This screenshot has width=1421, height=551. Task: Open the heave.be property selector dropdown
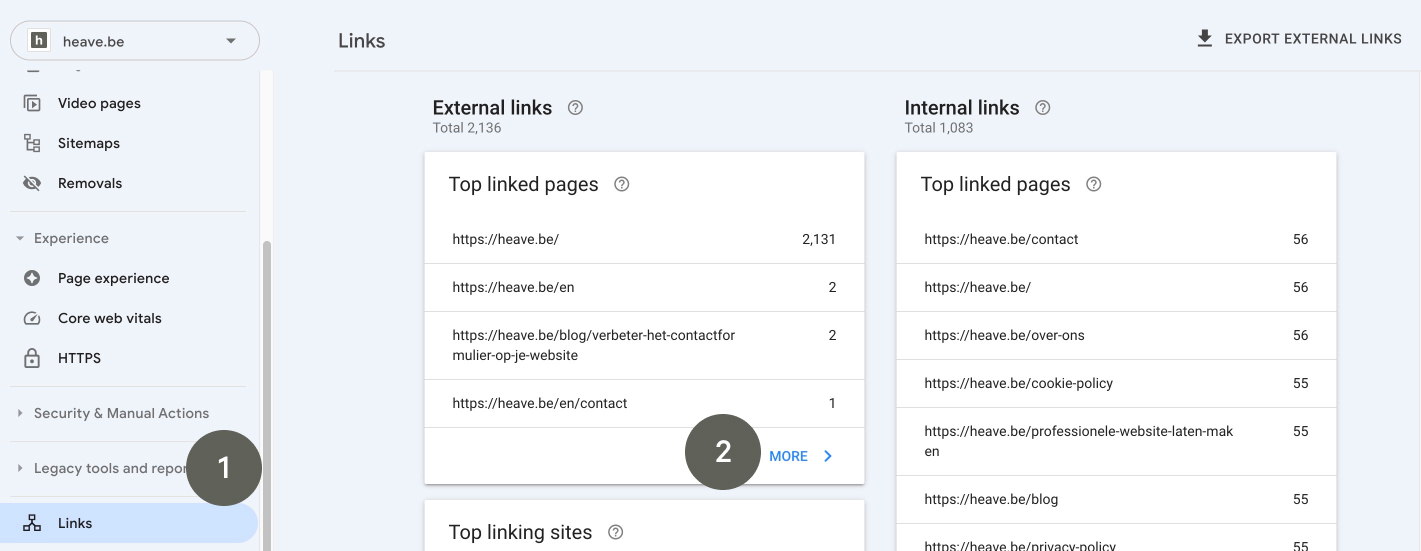(134, 41)
